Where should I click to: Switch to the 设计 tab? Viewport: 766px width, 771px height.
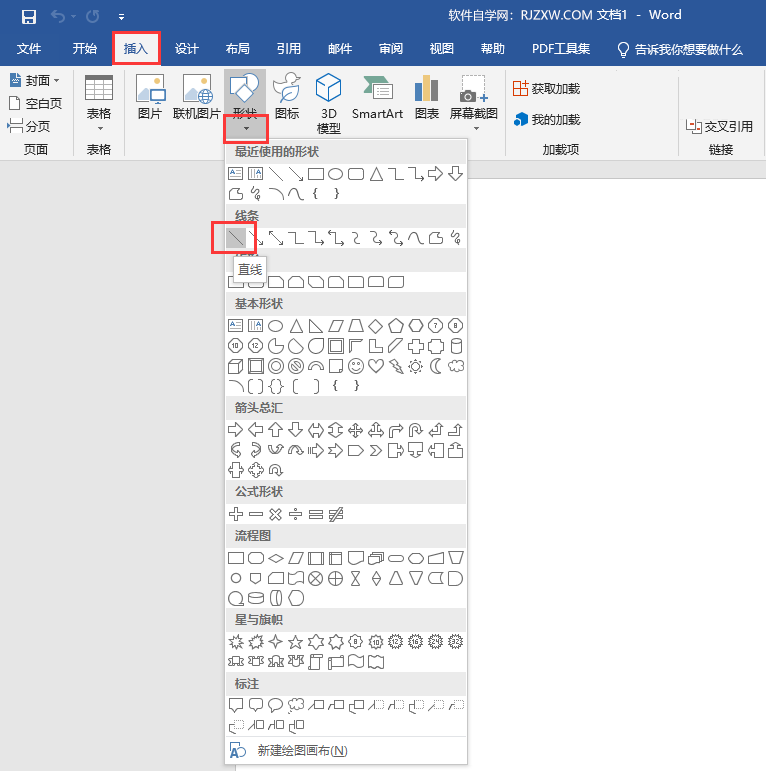[x=187, y=49]
